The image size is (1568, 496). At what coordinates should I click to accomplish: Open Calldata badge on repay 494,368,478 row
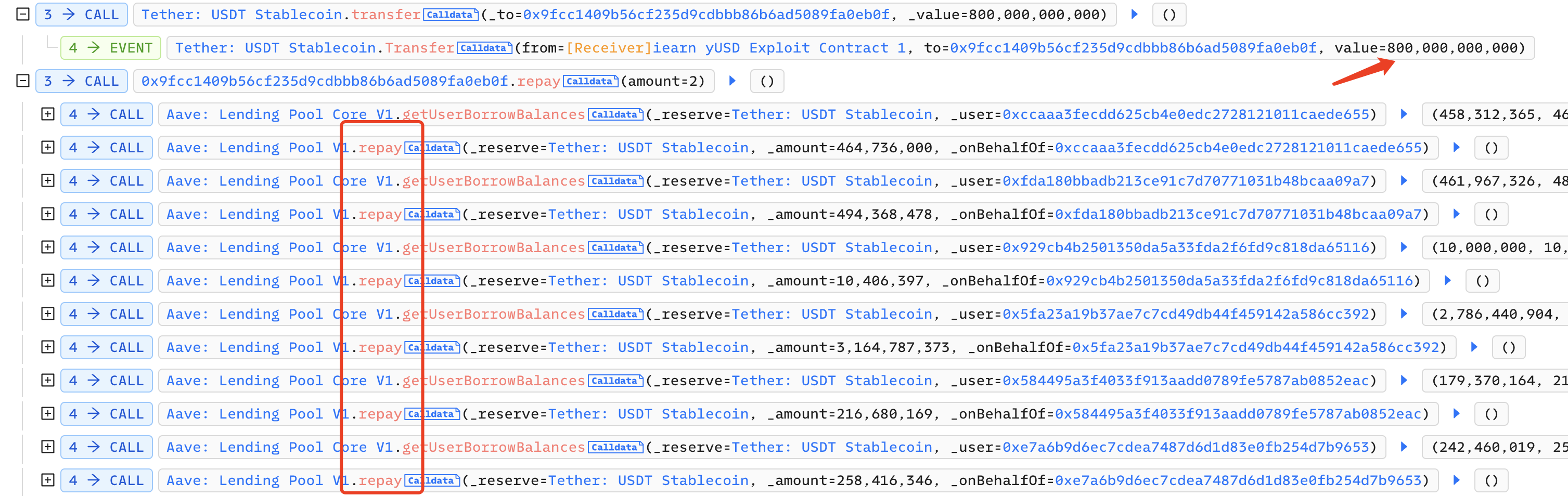click(432, 214)
